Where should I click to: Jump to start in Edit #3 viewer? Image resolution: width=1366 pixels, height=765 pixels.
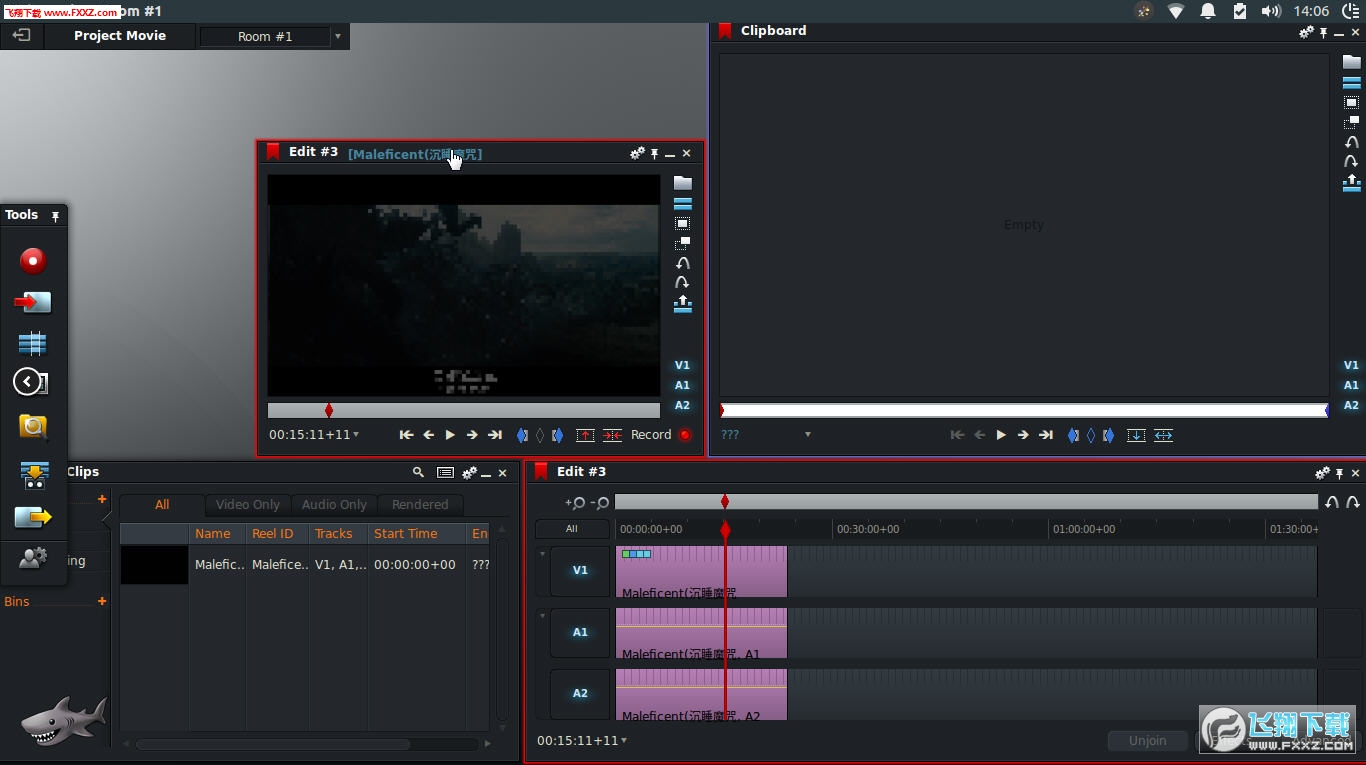[x=406, y=435]
